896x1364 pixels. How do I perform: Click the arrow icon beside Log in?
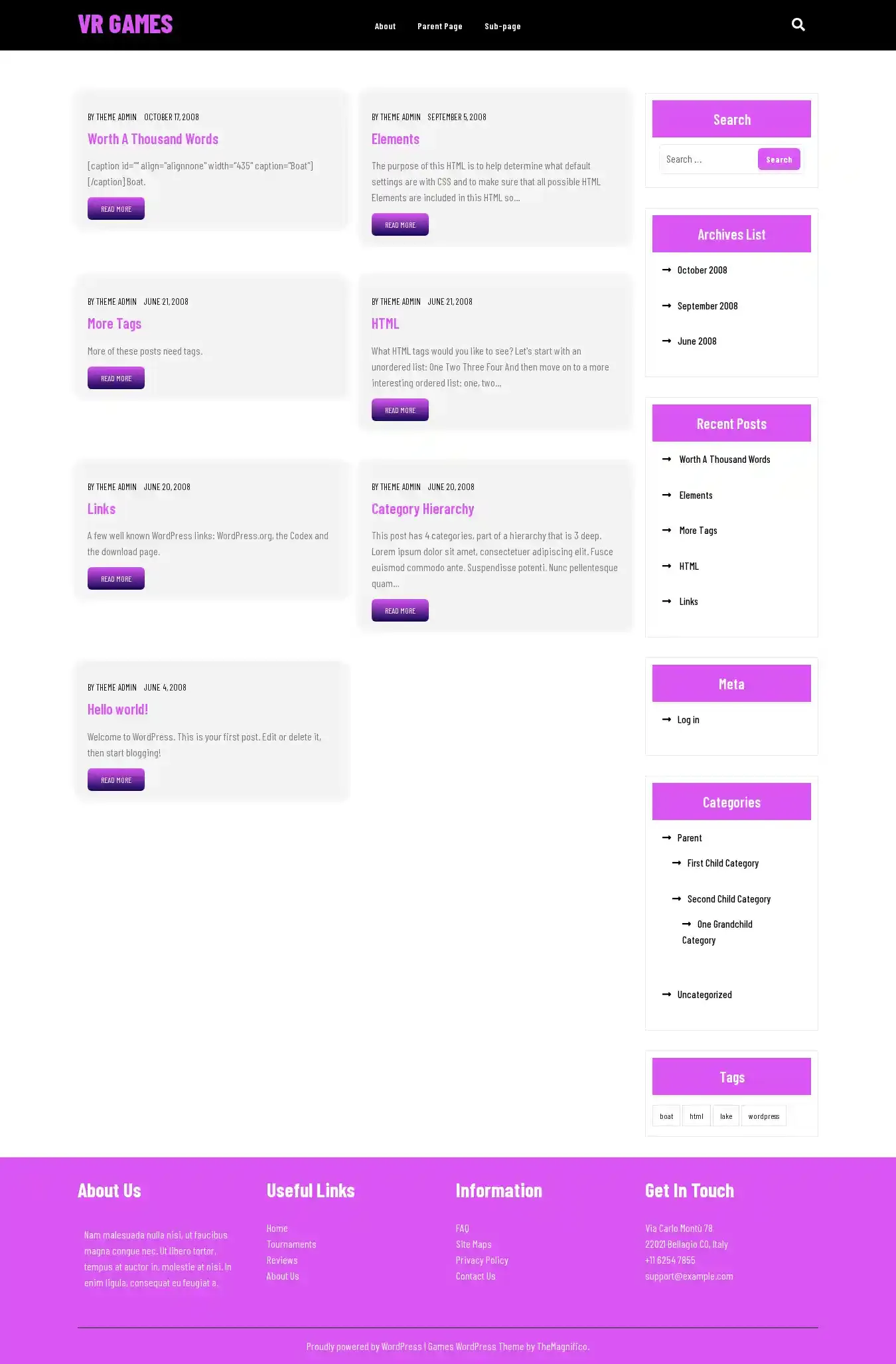tap(666, 719)
